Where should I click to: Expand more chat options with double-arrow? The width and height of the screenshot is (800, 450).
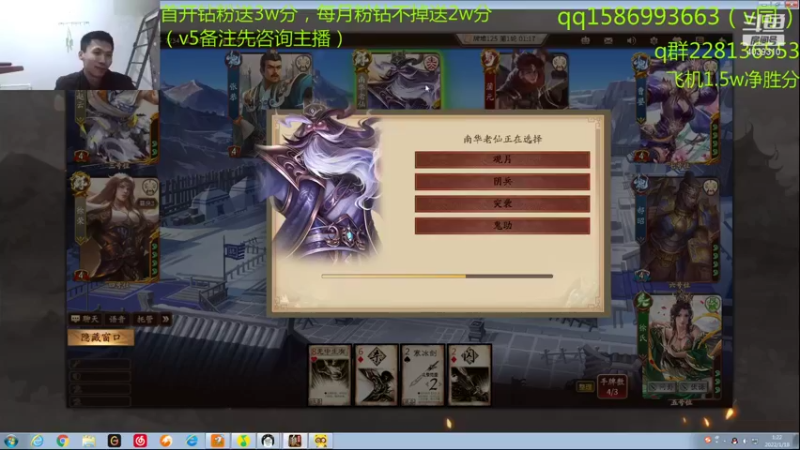coord(166,319)
